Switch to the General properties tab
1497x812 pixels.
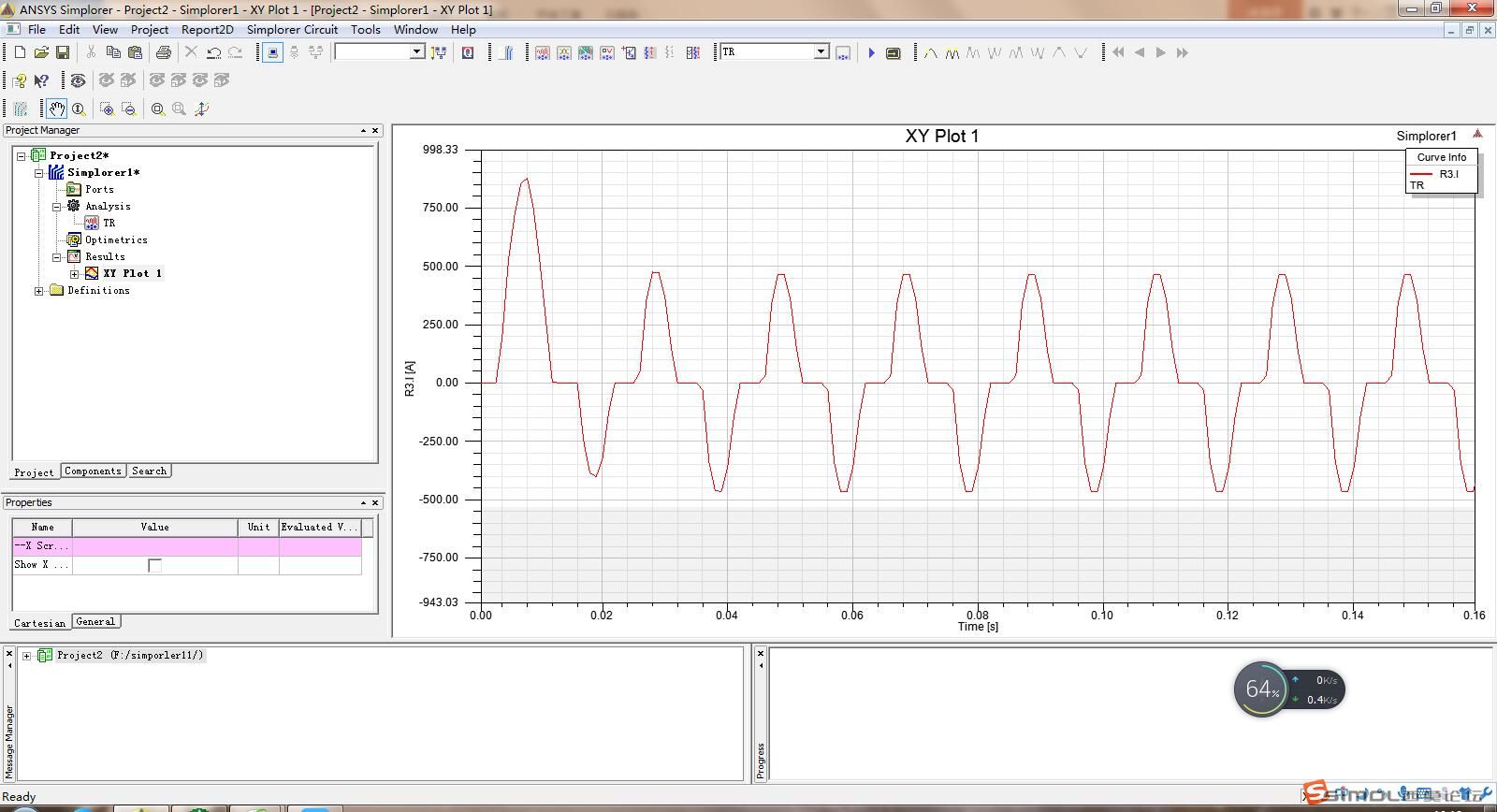95,621
